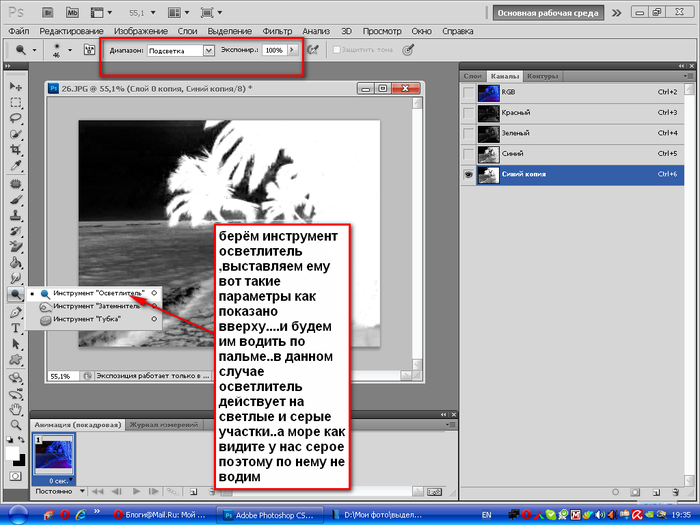Open the exposure slider popup arrow
Viewport: 700px width, 525px height.
pos(292,50)
